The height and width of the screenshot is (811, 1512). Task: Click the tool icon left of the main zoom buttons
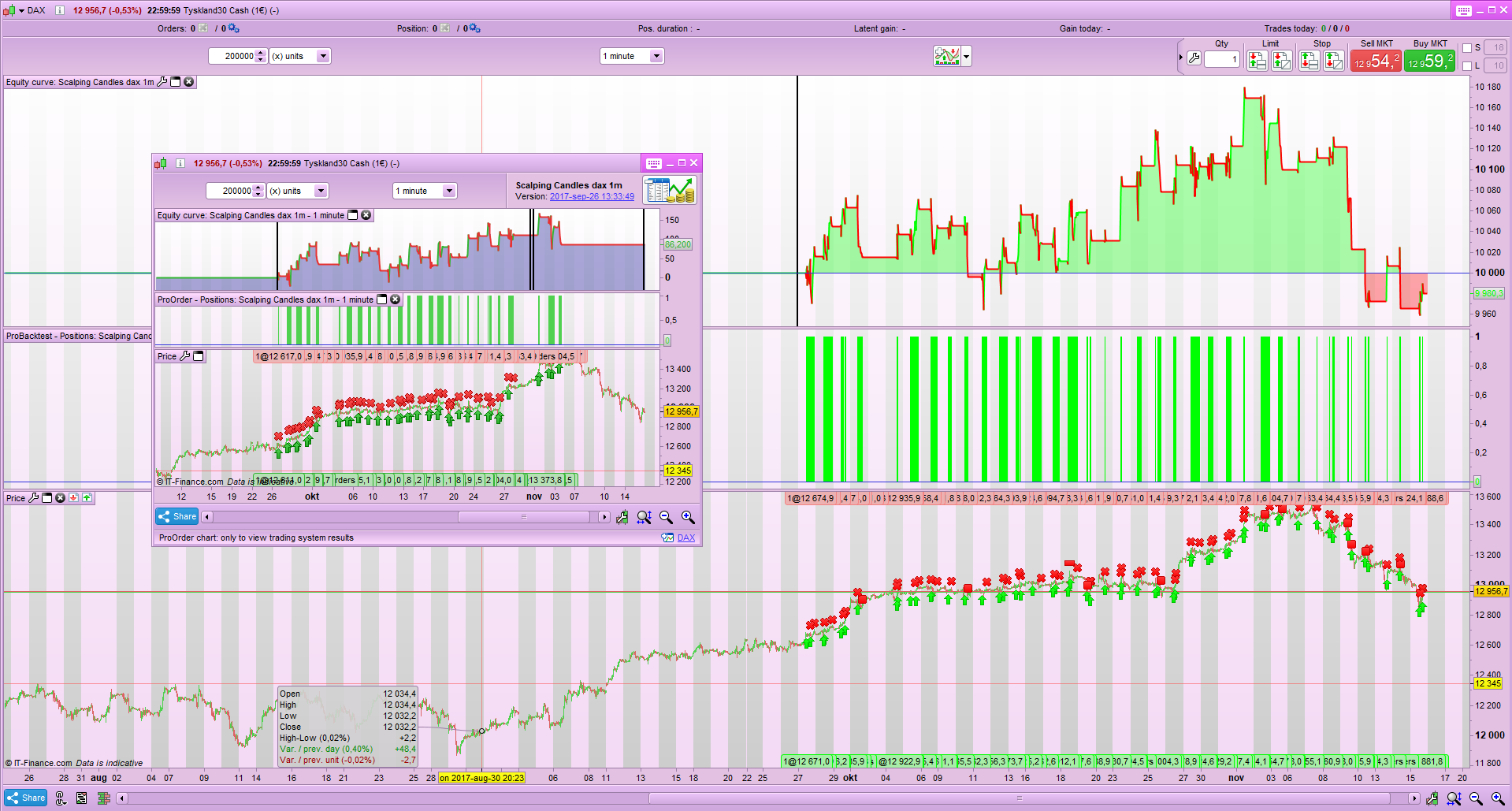[1432, 798]
